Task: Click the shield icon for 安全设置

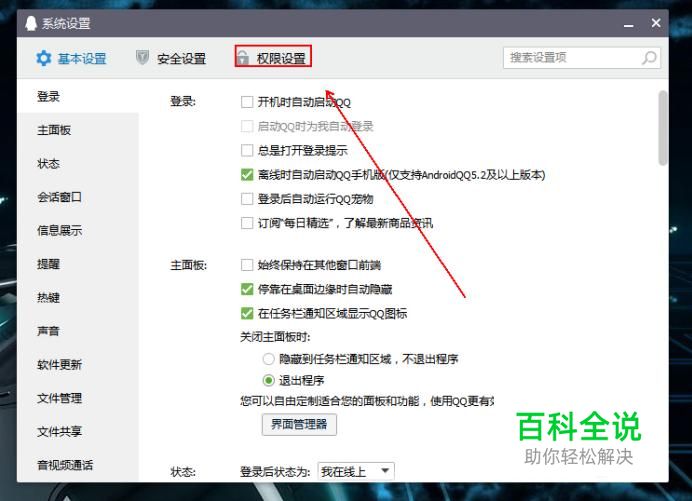Action: [142, 57]
